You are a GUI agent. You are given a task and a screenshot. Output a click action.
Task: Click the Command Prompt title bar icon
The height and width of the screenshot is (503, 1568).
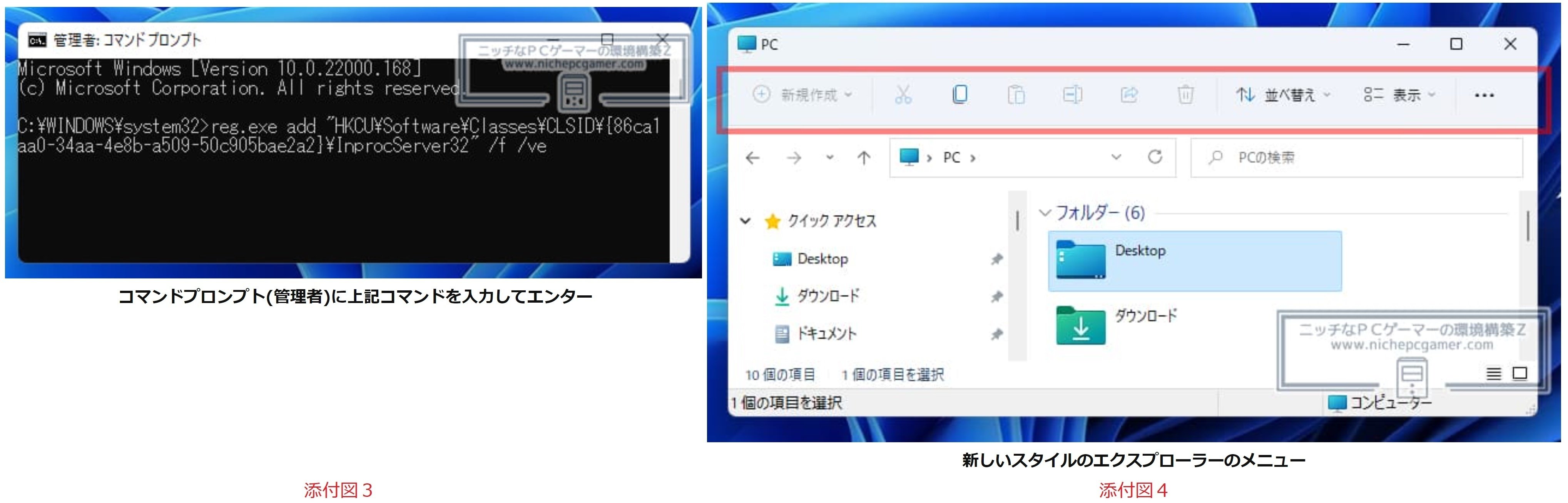[37, 41]
